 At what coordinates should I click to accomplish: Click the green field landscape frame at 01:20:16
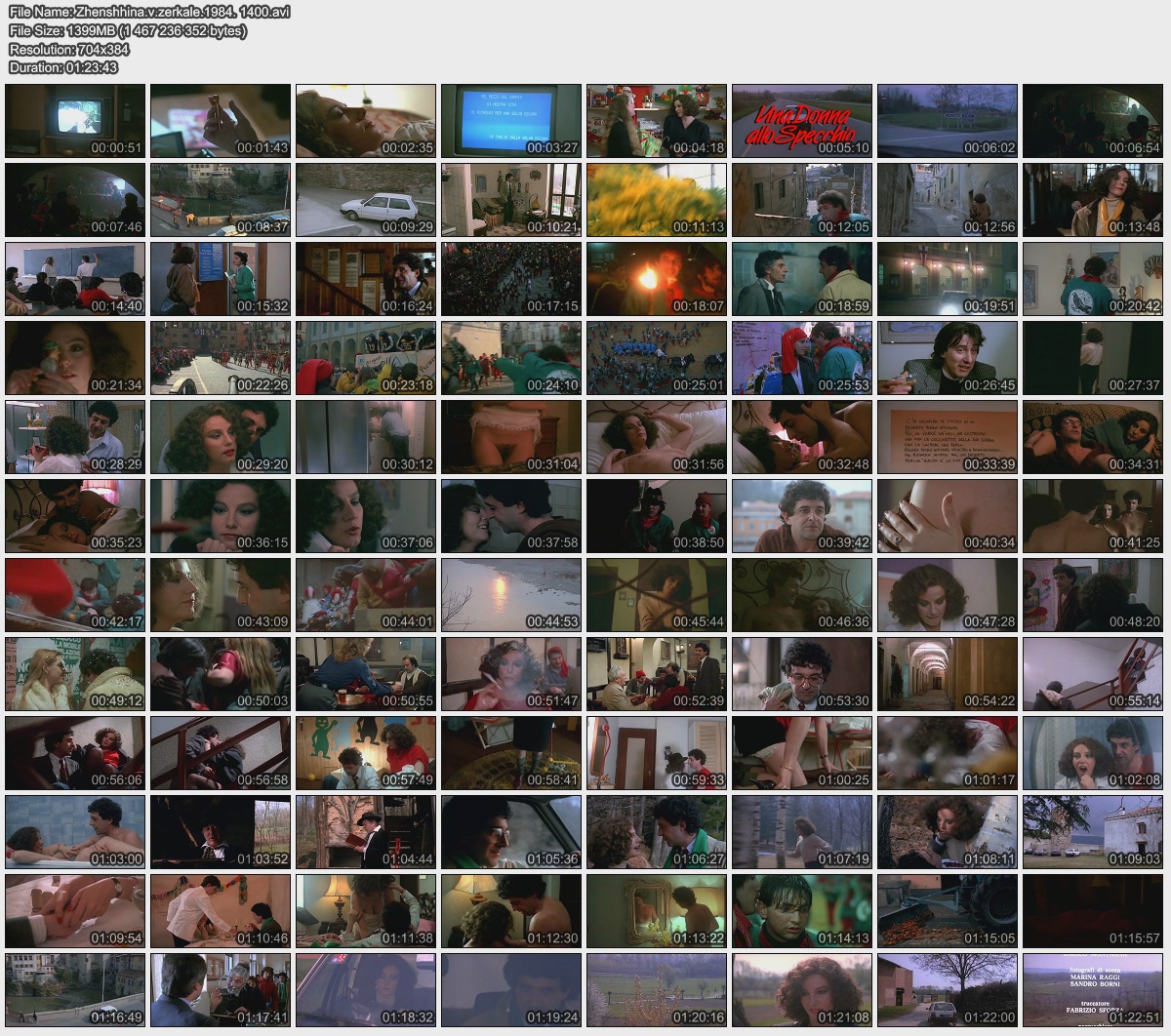point(657,990)
